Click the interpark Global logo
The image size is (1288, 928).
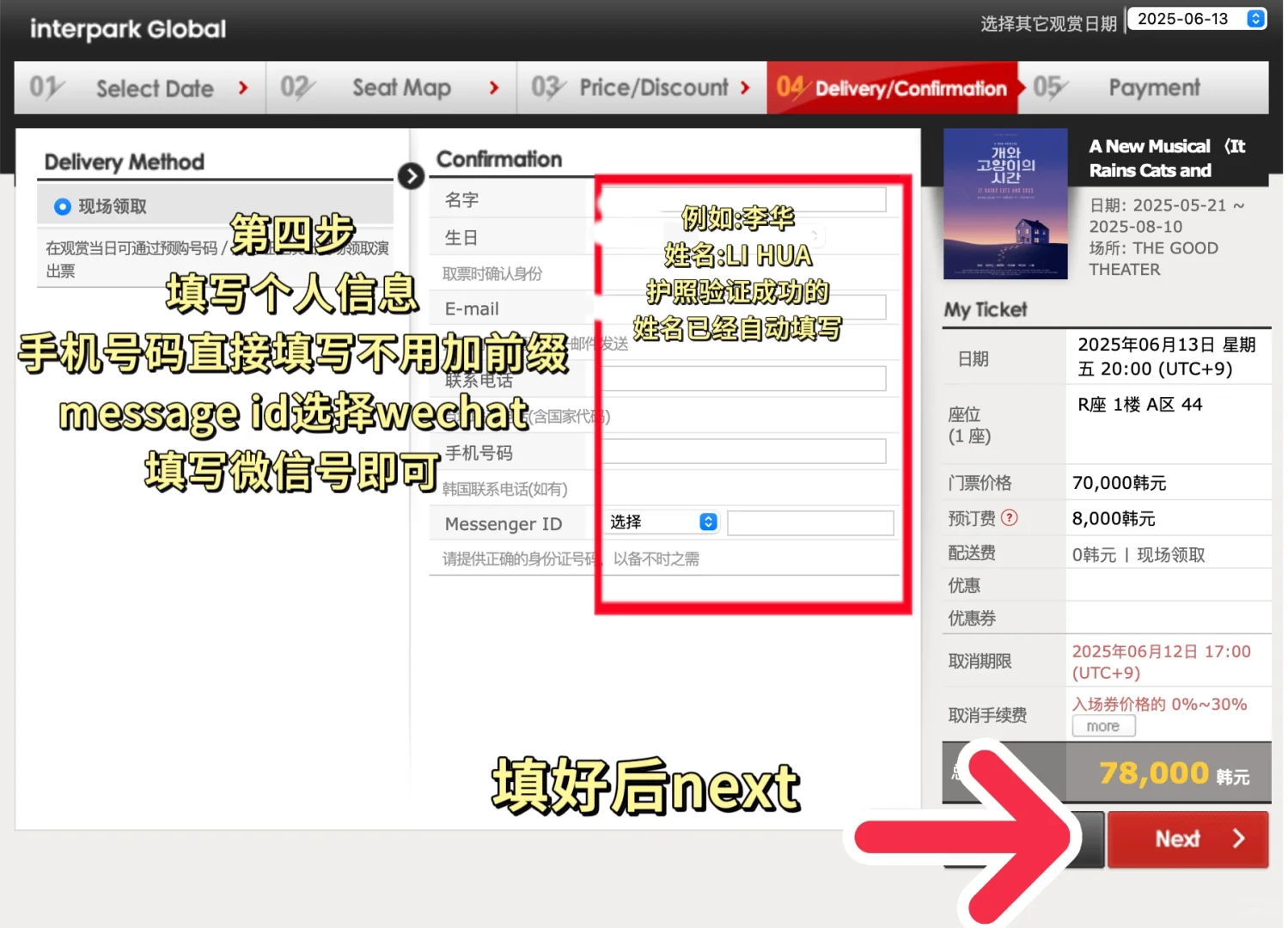click(x=126, y=28)
